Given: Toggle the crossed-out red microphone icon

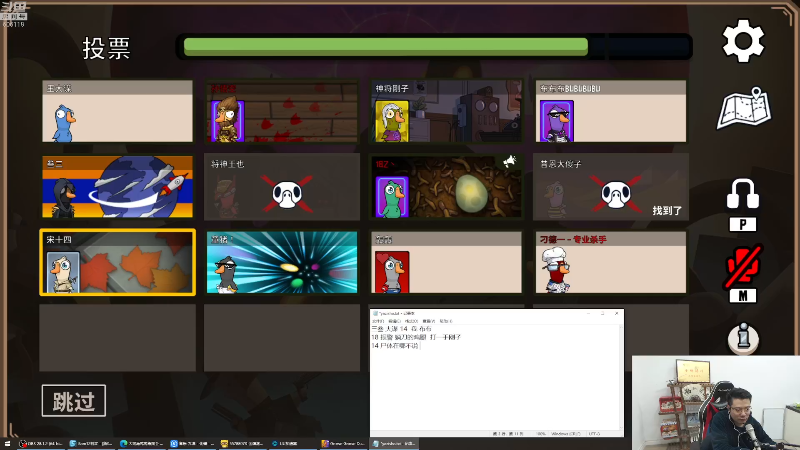Looking at the screenshot, I should (x=743, y=265).
